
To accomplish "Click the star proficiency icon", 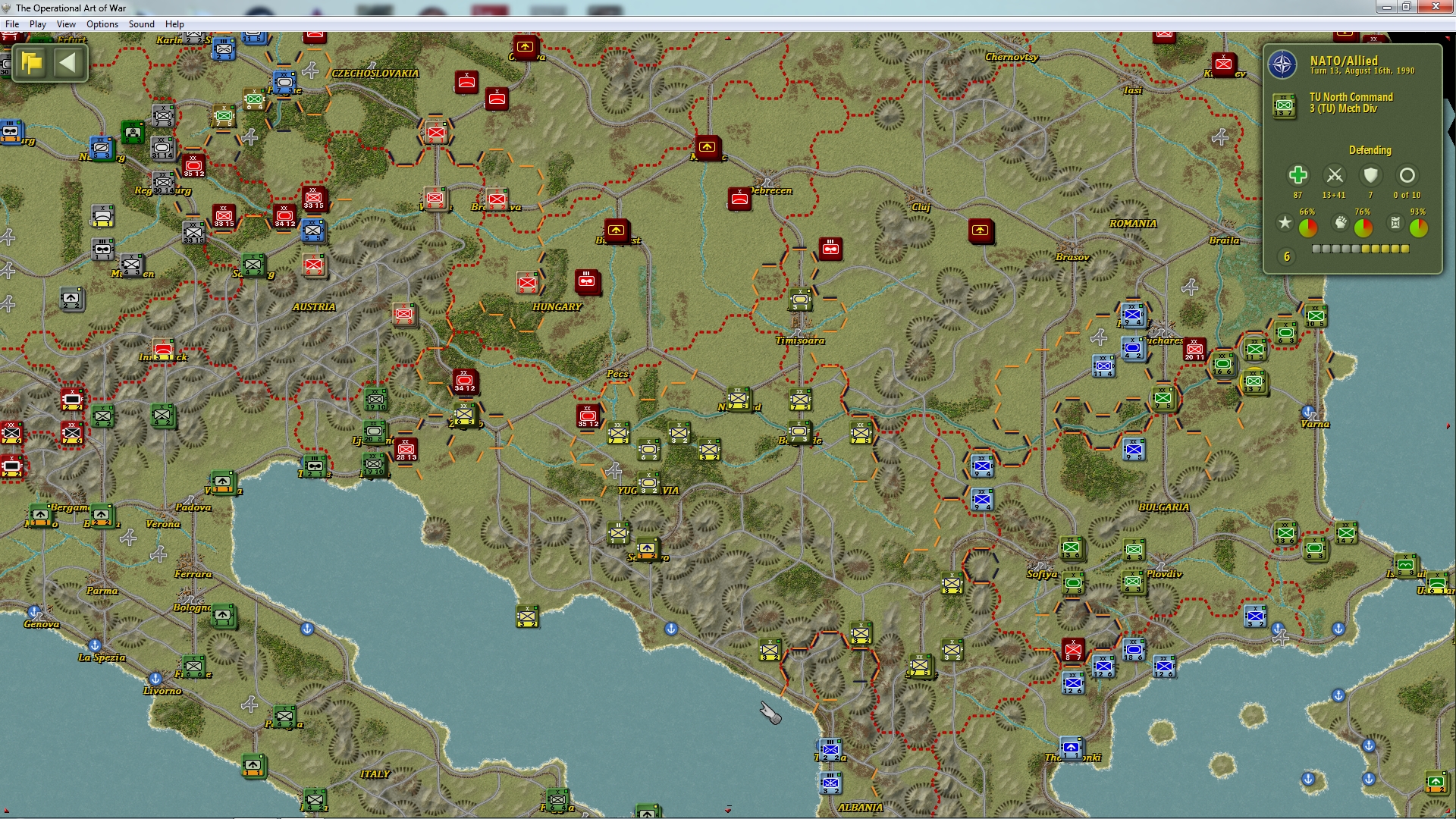I will click(1285, 223).
